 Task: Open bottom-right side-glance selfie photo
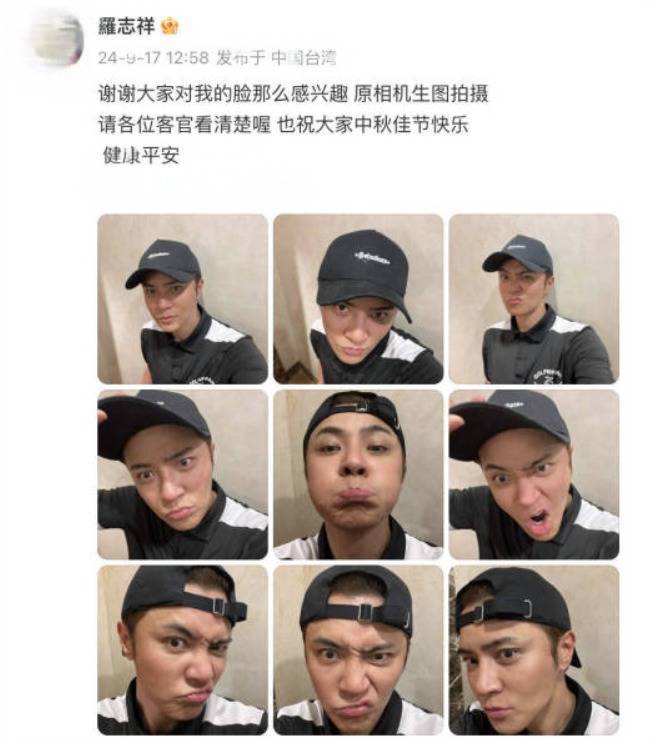point(534,650)
